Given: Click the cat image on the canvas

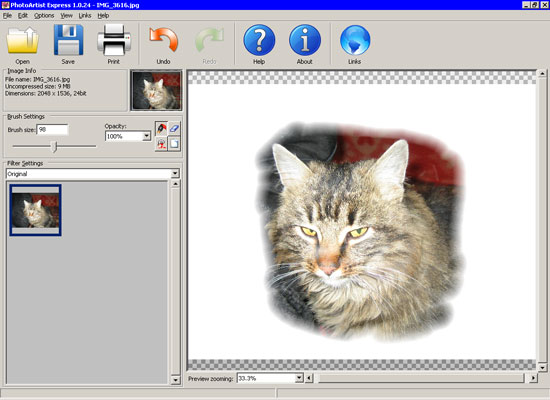Looking at the screenshot, I should (x=360, y=232).
